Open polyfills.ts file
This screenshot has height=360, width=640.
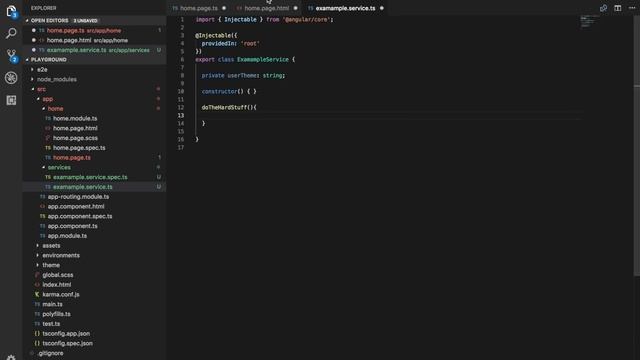(56, 314)
